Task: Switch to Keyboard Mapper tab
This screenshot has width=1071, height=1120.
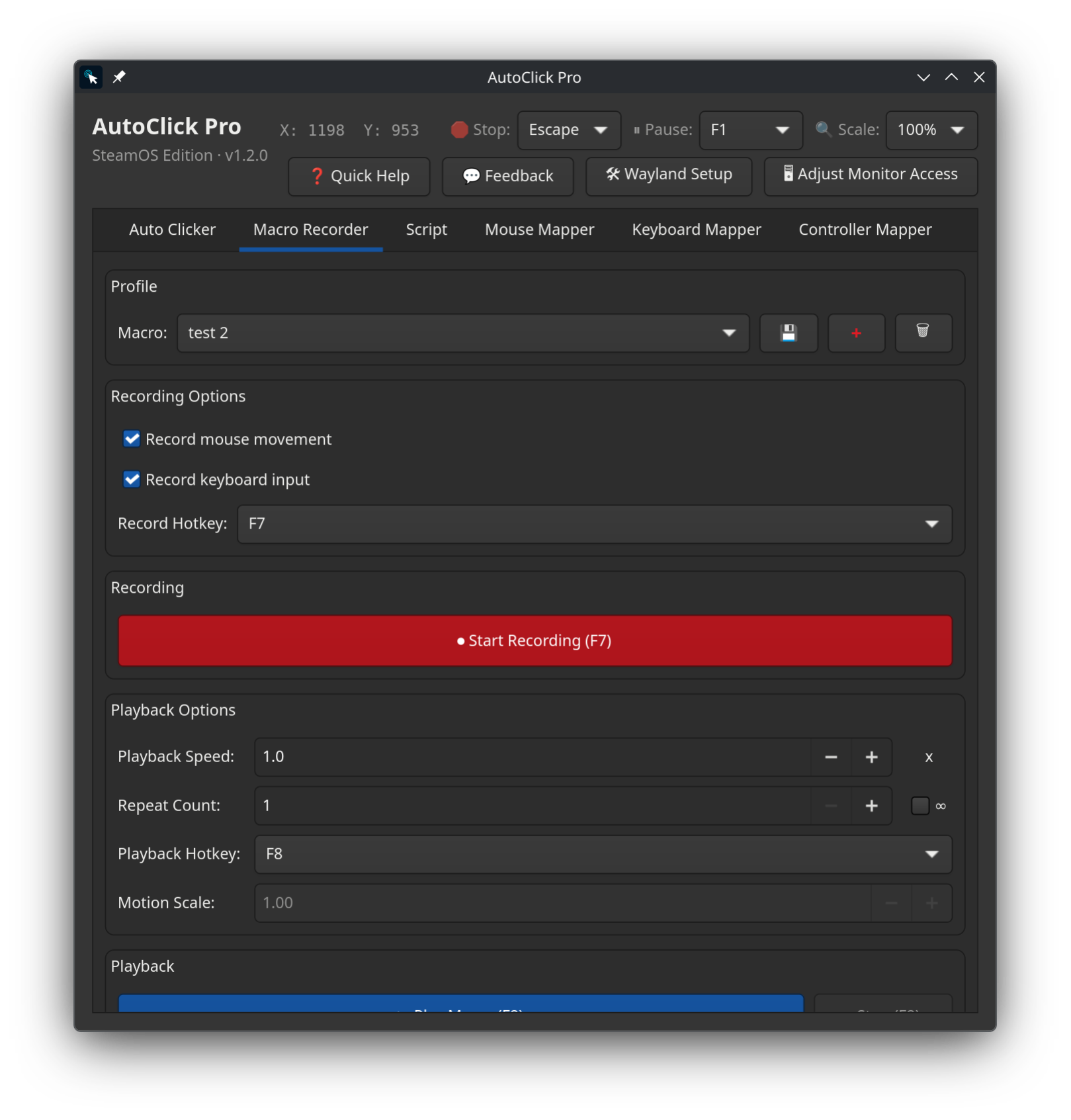Action: (696, 230)
